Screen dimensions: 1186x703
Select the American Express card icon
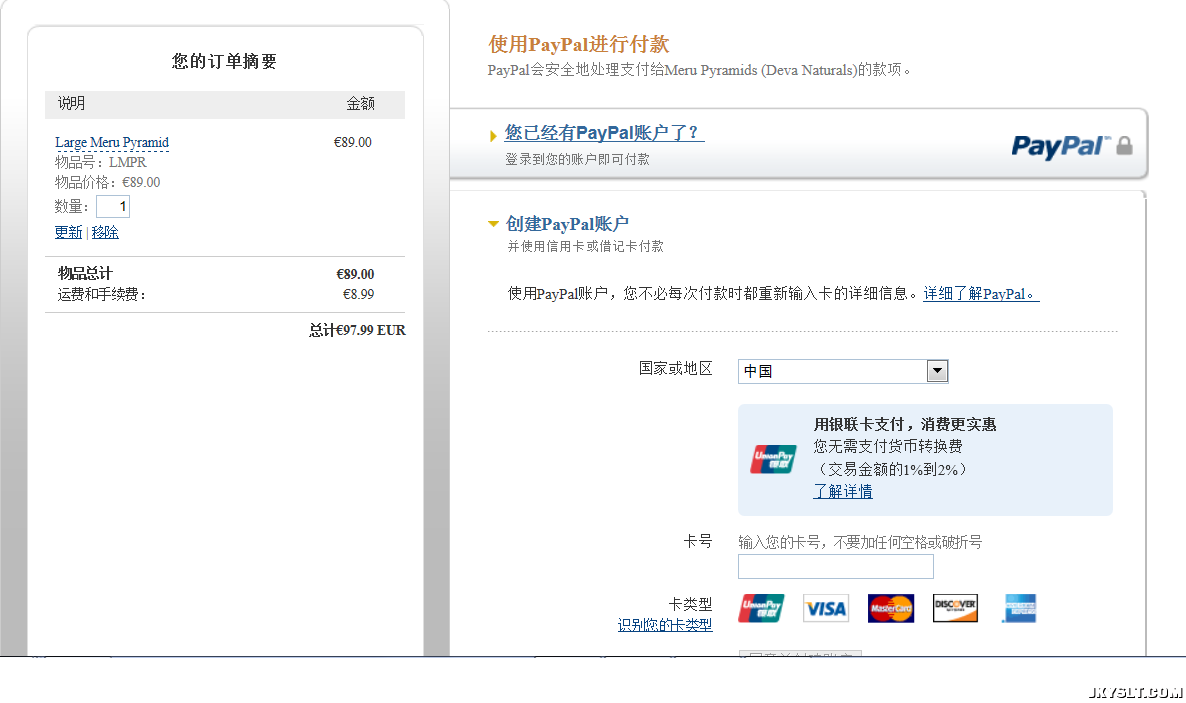click(x=1019, y=608)
